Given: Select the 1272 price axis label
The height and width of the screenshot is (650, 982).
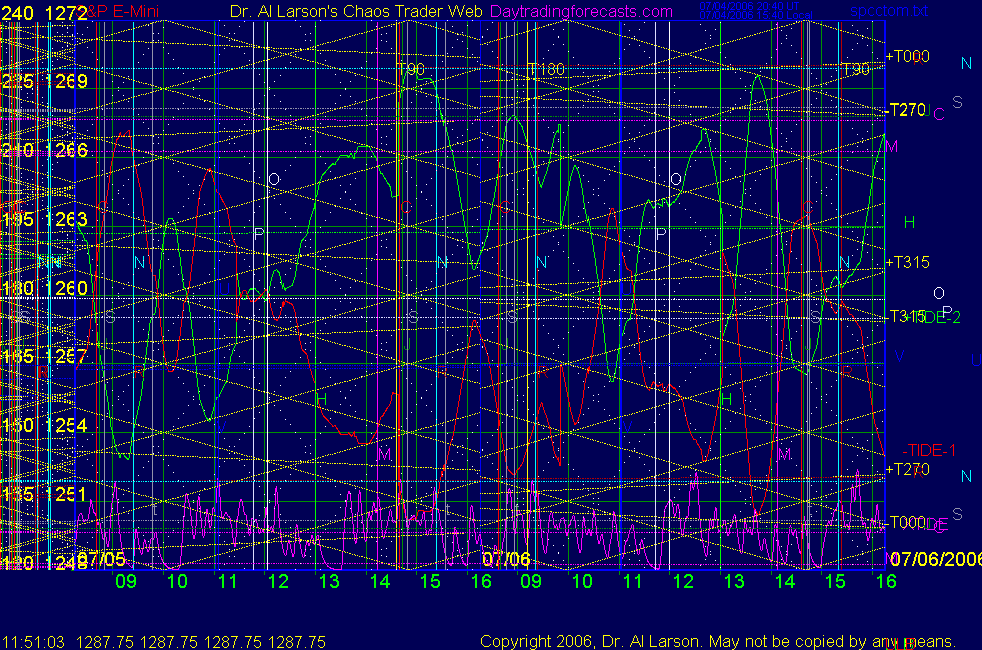Looking at the screenshot, I should tap(67, 12).
